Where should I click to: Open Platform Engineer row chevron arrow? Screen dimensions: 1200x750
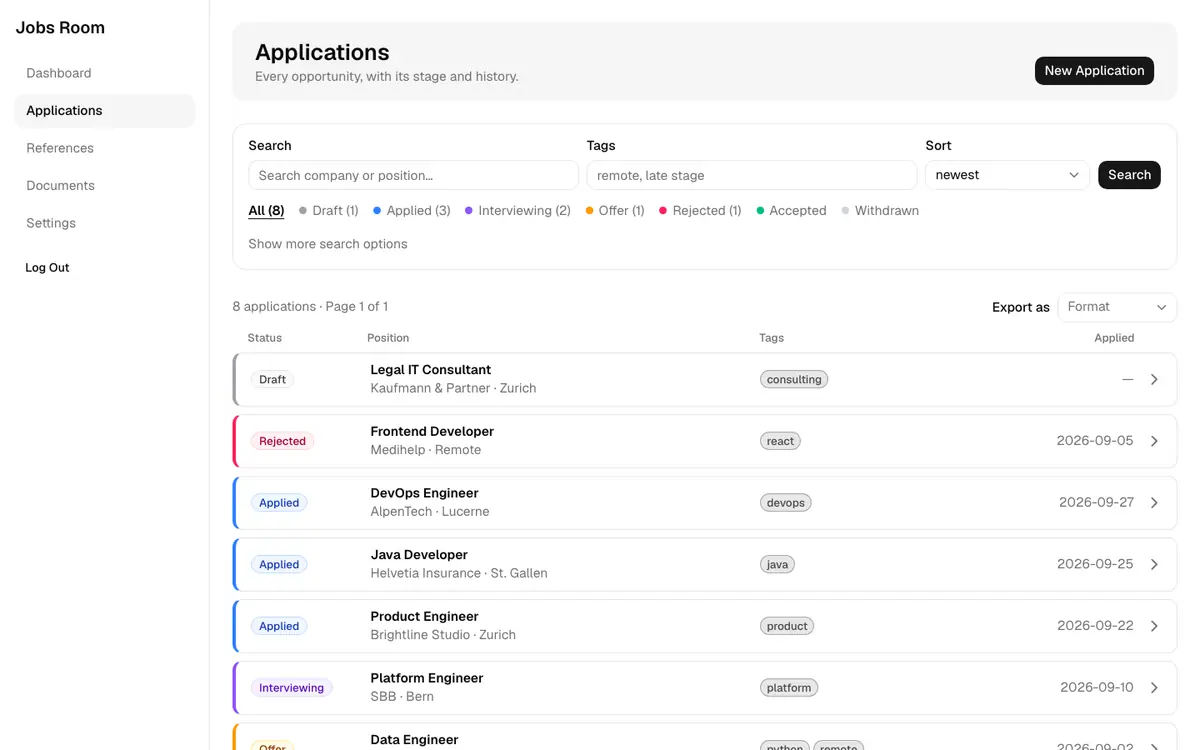[x=1154, y=688]
